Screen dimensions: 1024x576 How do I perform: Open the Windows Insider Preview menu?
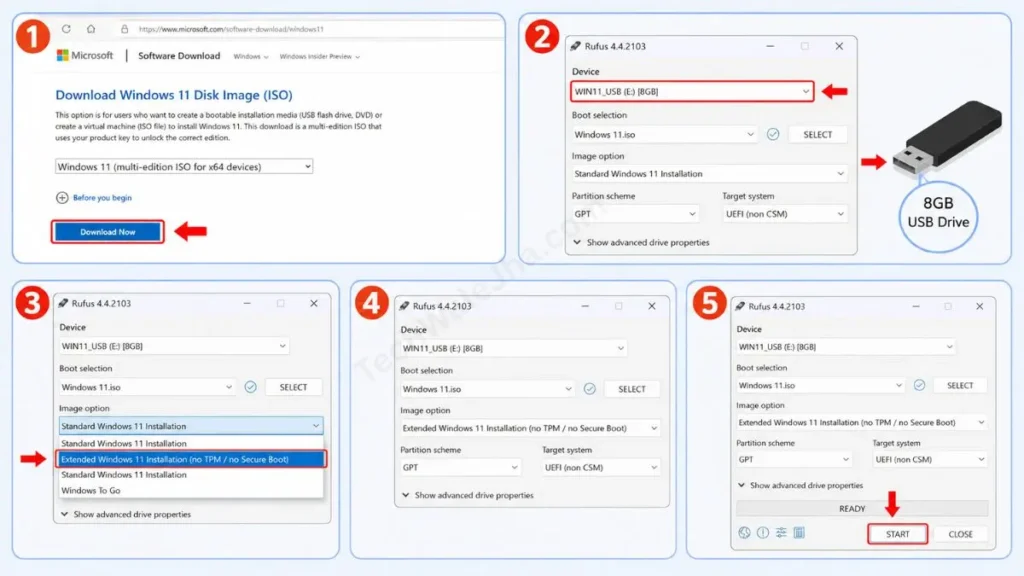click(x=320, y=57)
